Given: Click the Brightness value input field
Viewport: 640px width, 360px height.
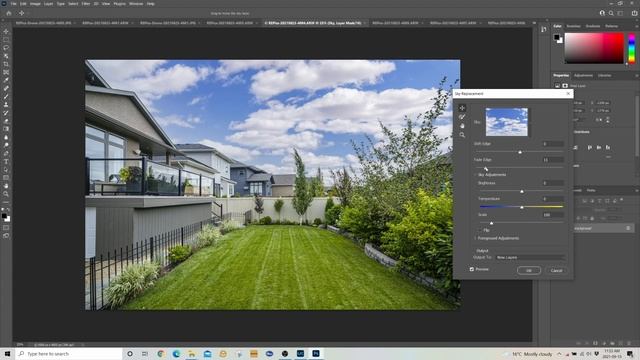Looking at the screenshot, I should point(553,183).
